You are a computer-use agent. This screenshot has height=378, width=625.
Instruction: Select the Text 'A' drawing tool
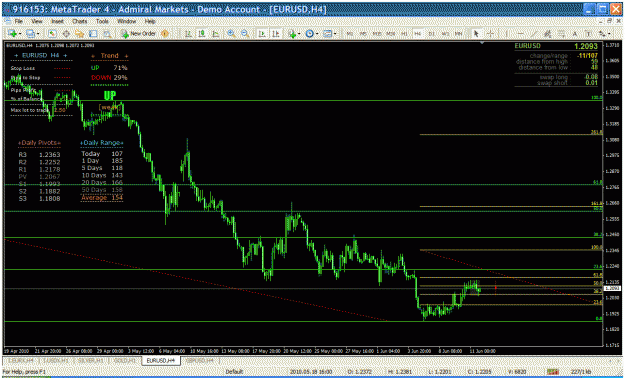click(575, 34)
